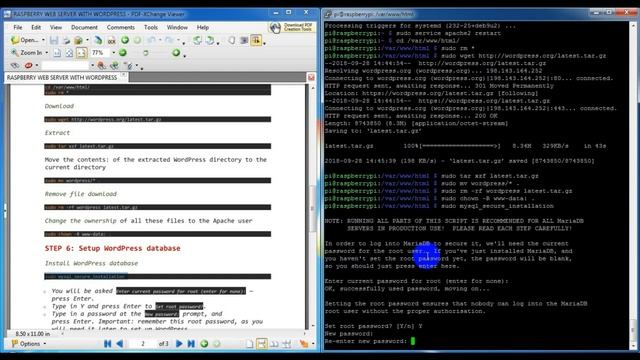Image resolution: width=640 pixels, height=360 pixels.
Task: Expand the Open button dropdown arrow
Action: [x=43, y=40]
